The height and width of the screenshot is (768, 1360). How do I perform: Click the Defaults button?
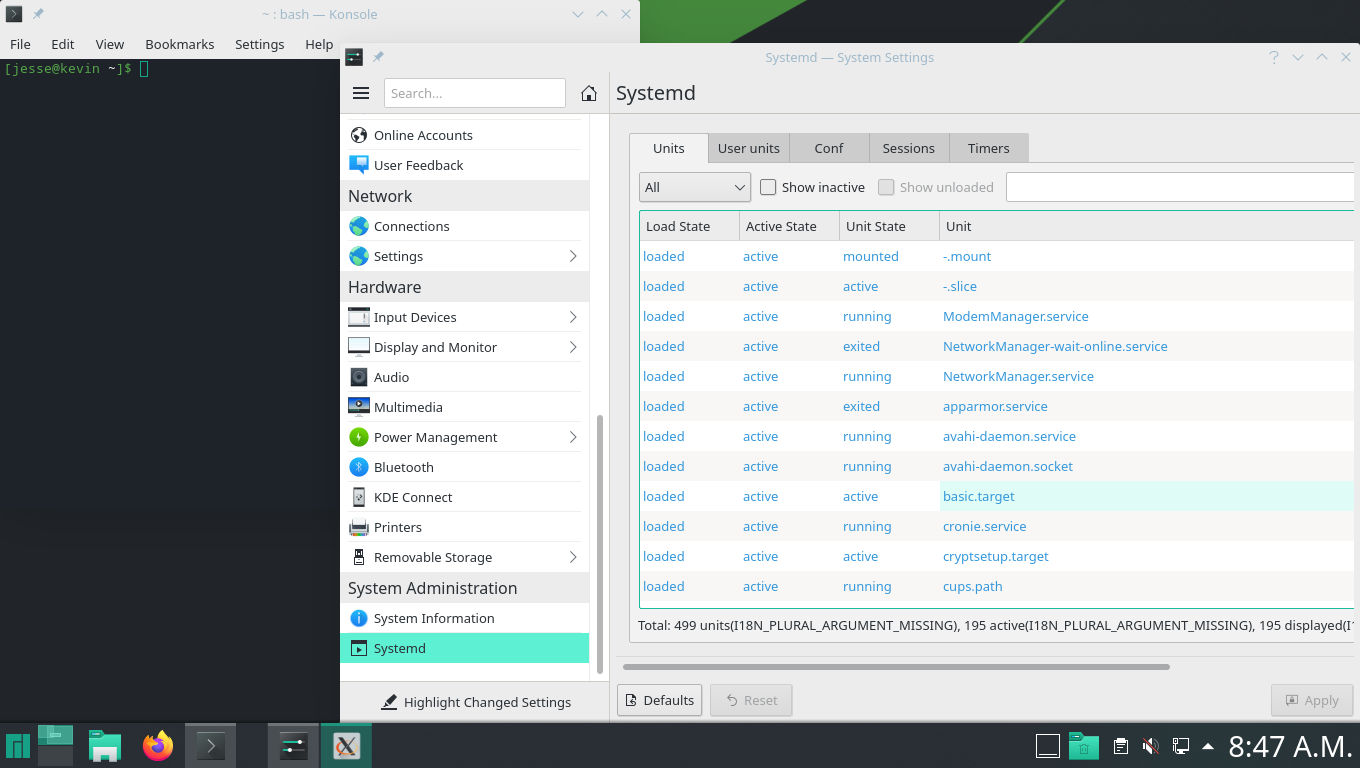[x=660, y=700]
